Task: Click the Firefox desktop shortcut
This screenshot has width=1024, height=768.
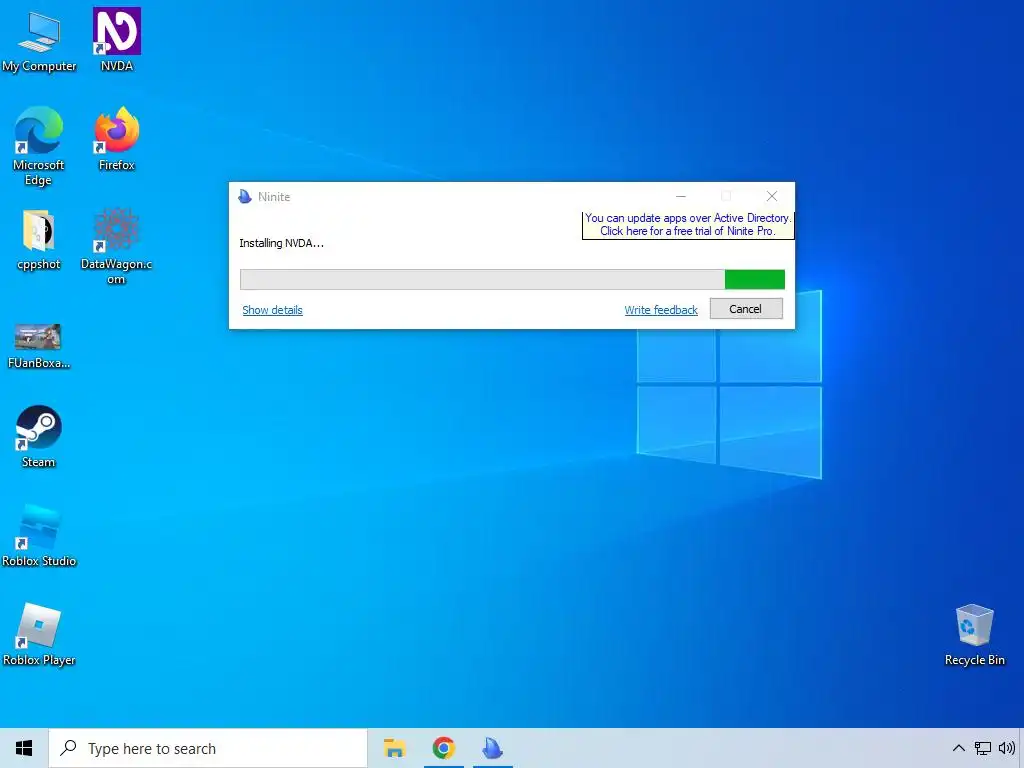Action: 117,138
